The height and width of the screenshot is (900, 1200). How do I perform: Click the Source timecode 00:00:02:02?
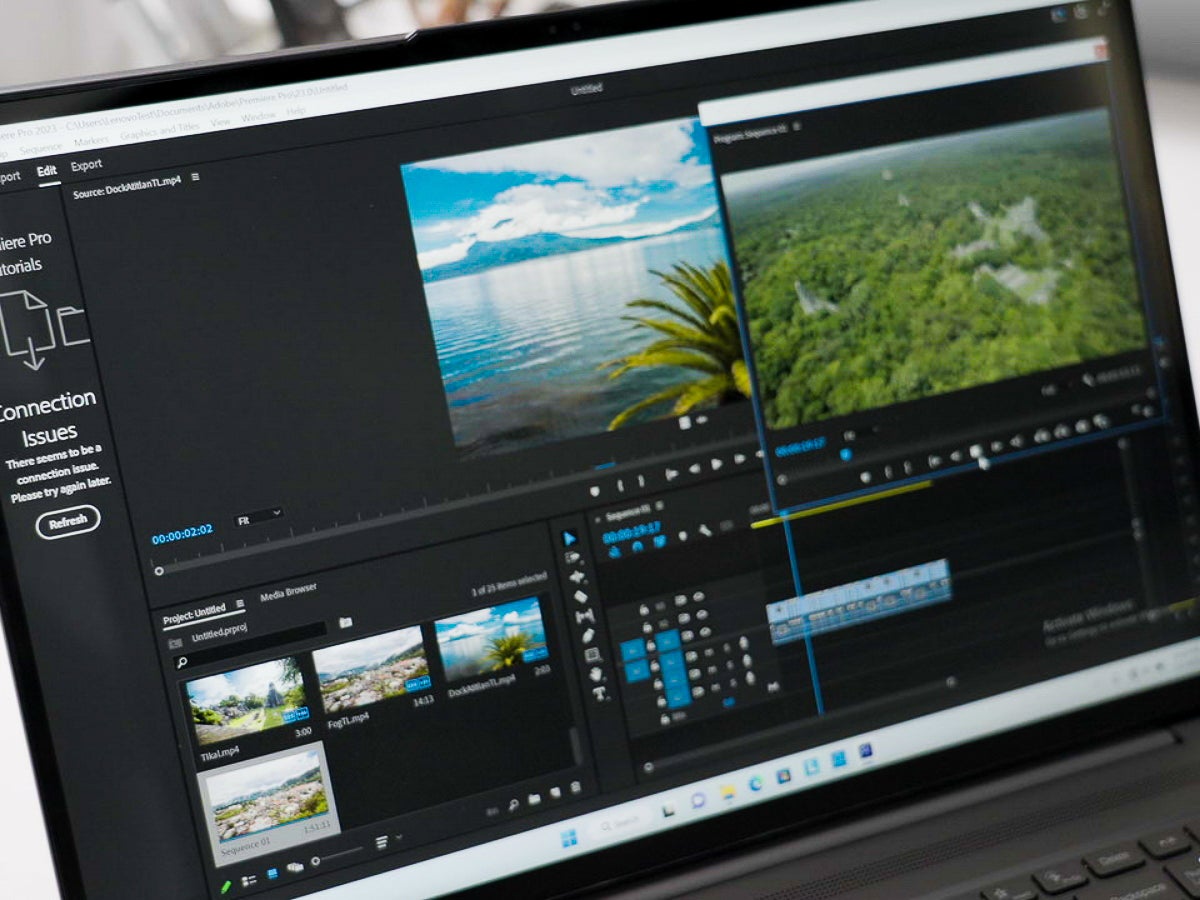click(182, 532)
